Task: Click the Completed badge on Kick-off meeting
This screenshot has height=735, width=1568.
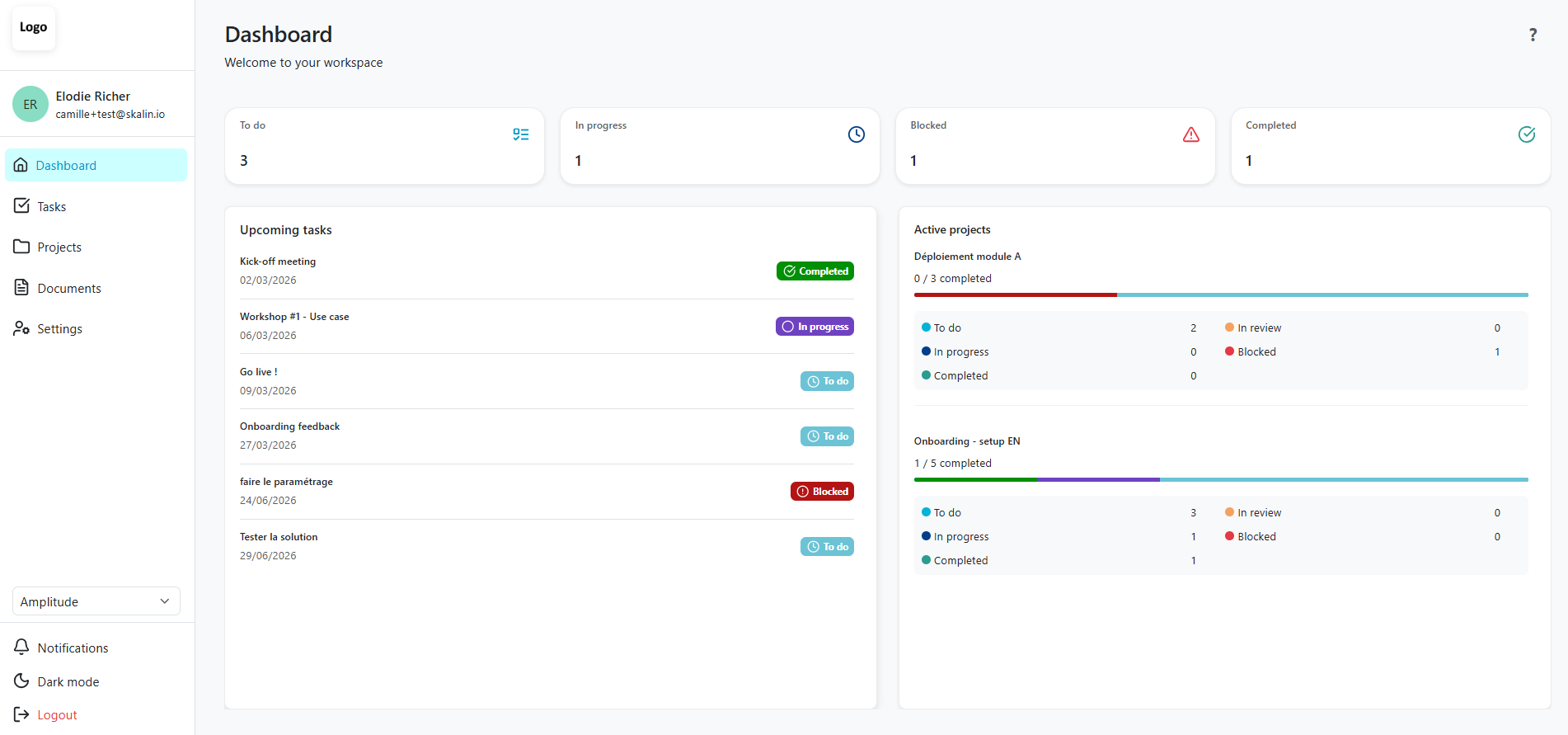Action: 815,271
